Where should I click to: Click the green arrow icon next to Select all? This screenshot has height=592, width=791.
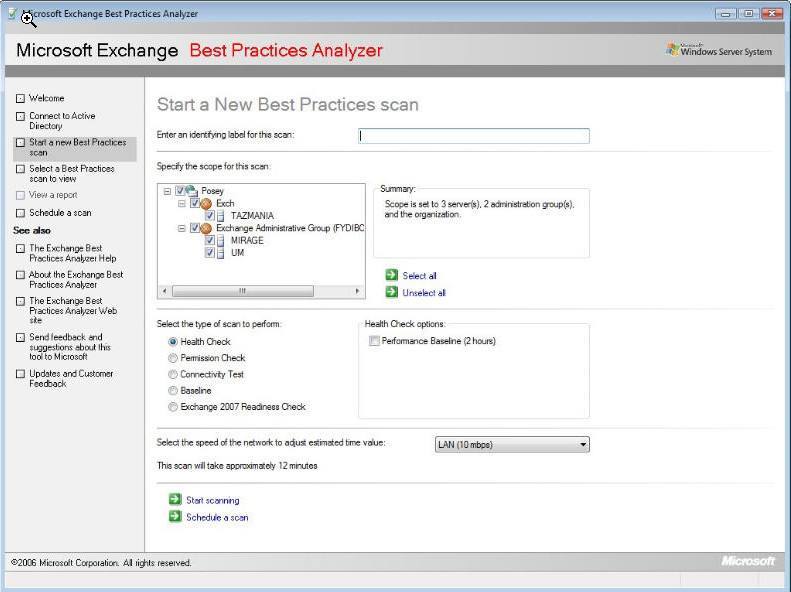click(x=391, y=275)
